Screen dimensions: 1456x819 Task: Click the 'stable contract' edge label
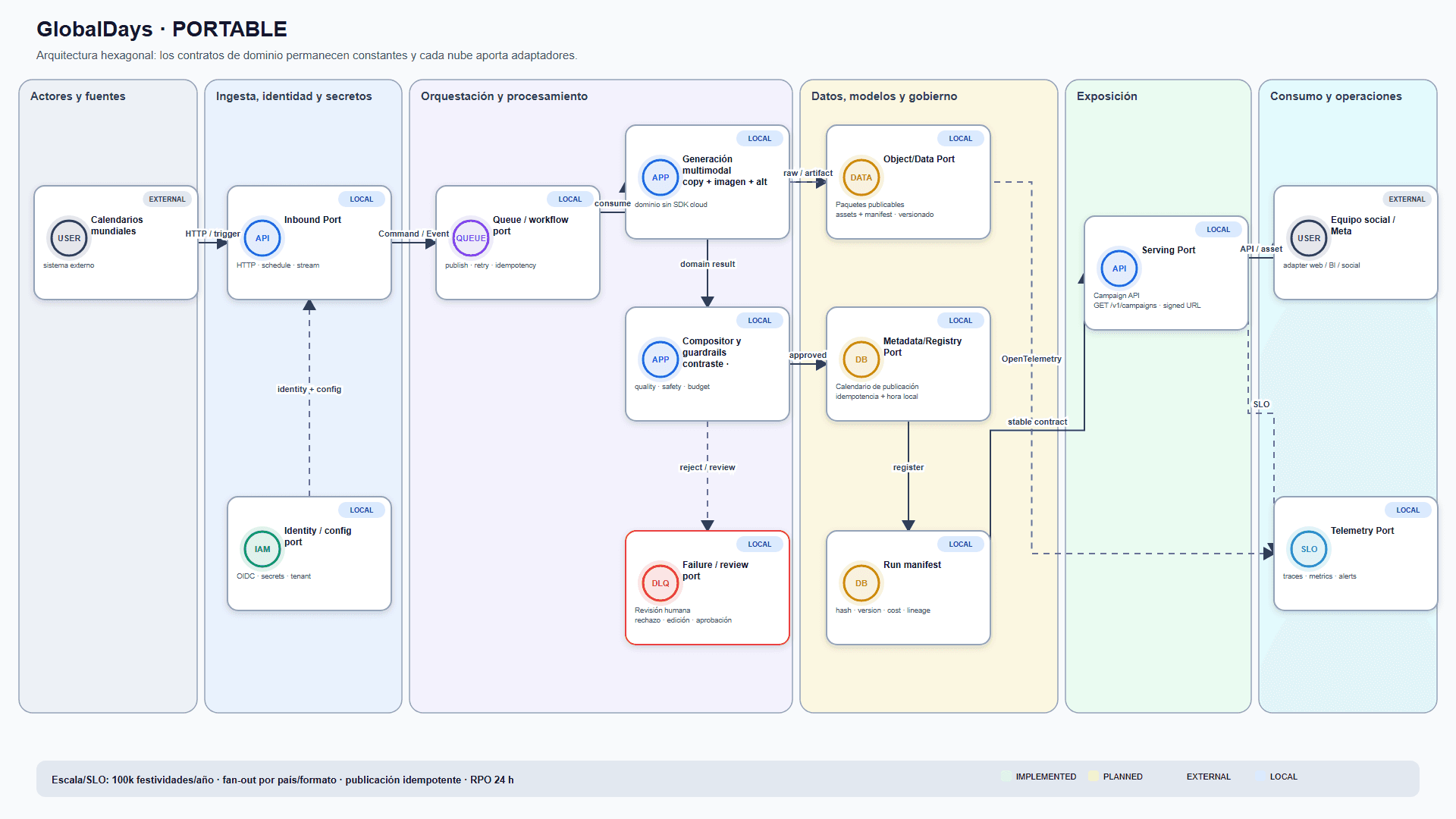[x=1037, y=422]
